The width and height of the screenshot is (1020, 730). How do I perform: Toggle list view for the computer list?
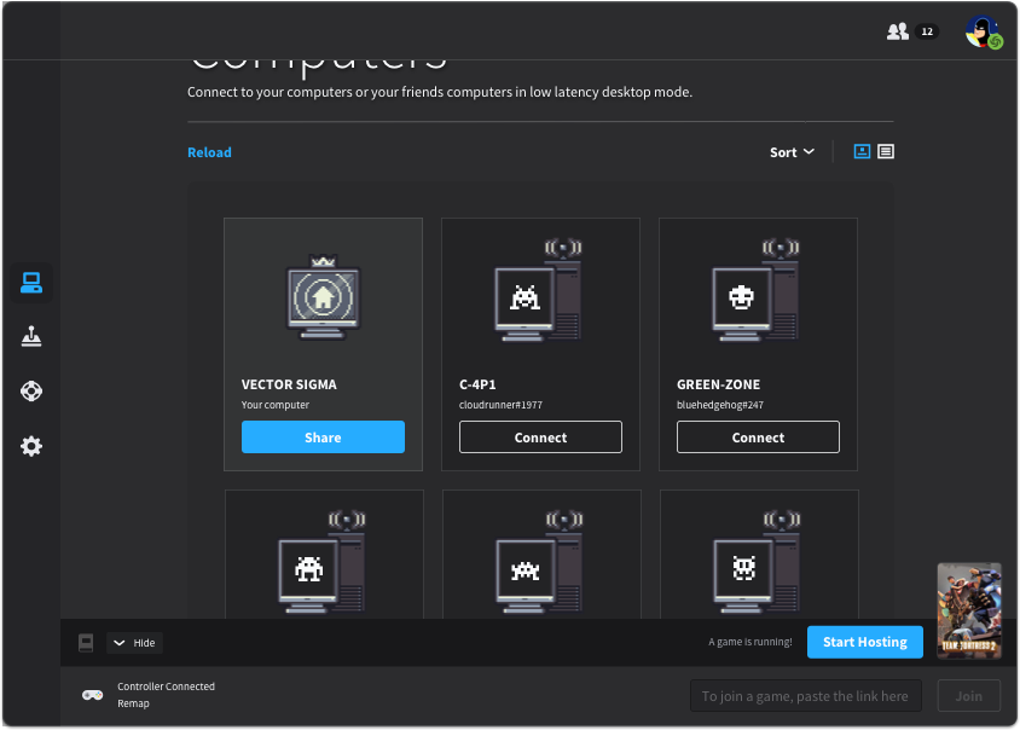(886, 151)
